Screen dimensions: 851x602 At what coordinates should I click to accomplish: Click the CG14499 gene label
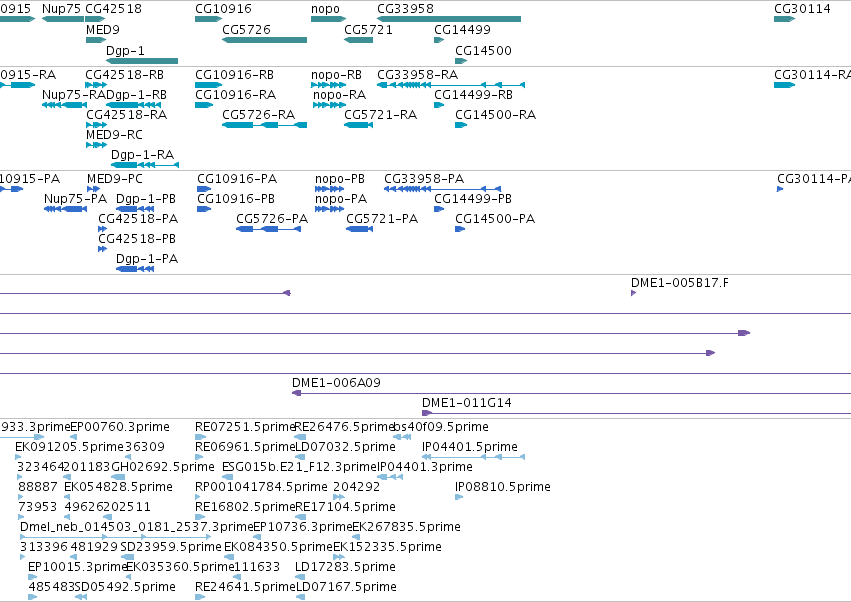coord(462,30)
